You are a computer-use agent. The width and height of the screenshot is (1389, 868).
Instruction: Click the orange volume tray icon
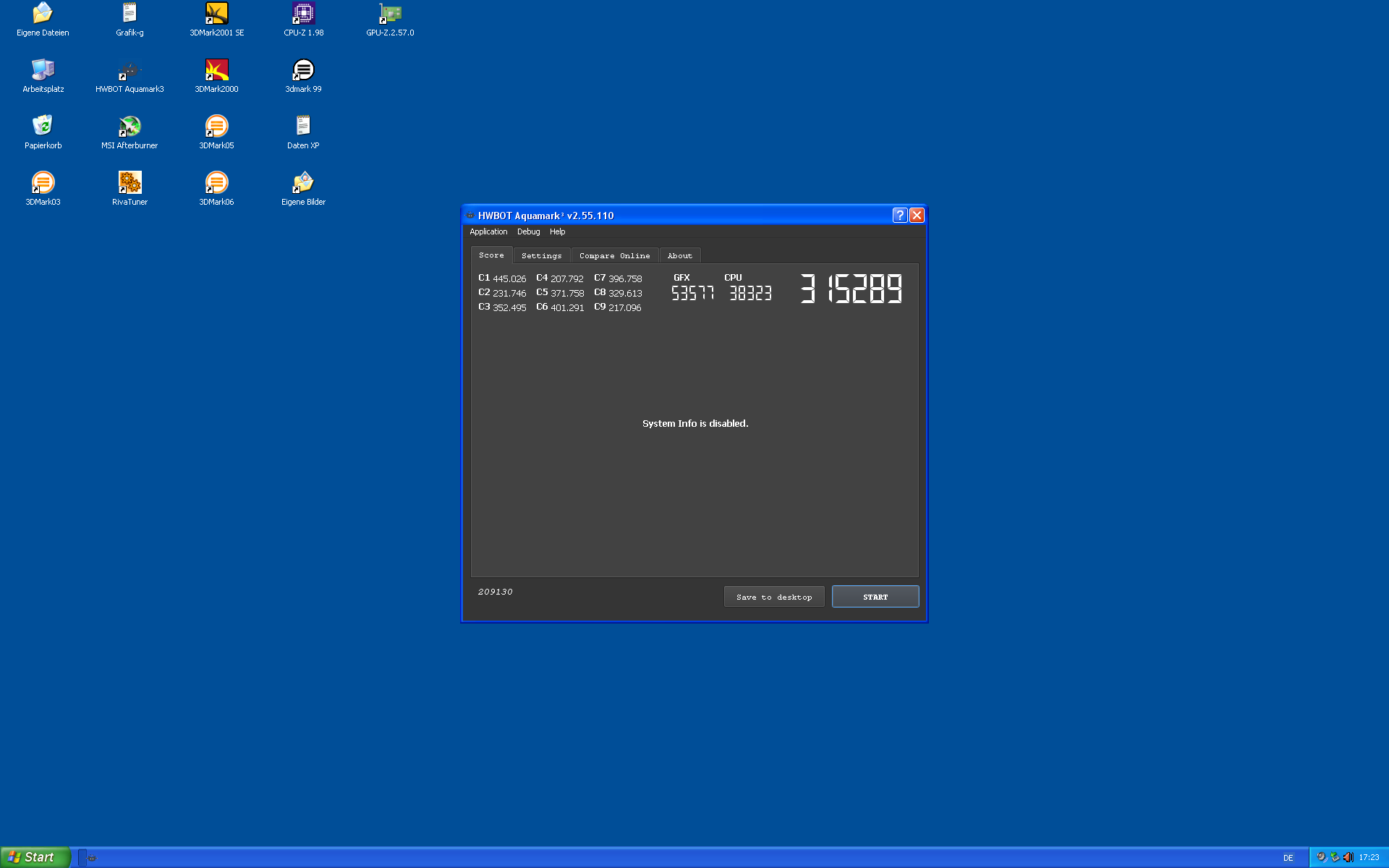point(1348,857)
